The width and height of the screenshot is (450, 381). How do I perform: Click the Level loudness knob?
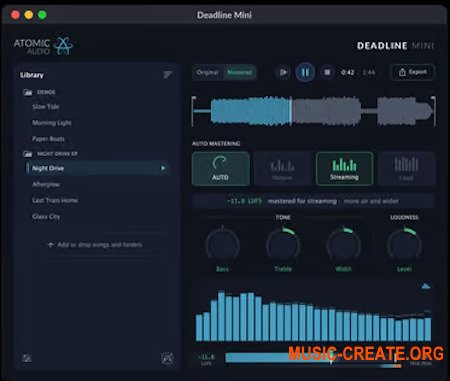click(404, 245)
